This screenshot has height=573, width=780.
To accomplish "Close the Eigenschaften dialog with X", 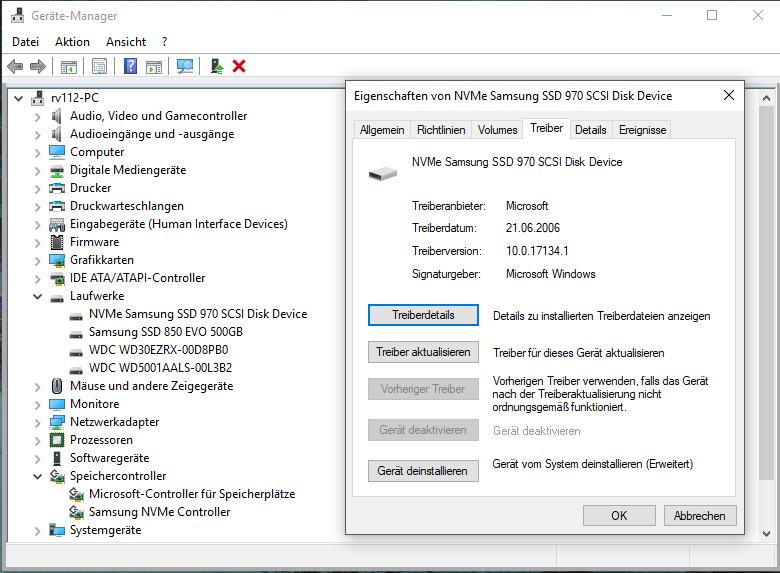I will click(729, 95).
